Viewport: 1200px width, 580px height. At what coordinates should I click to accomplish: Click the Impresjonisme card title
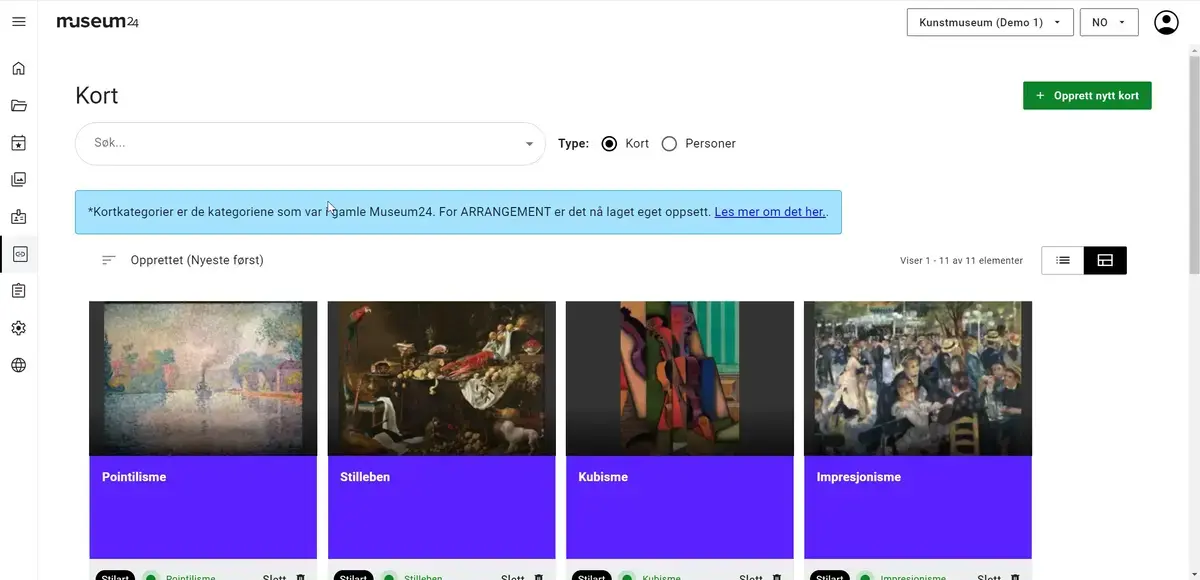pos(858,477)
